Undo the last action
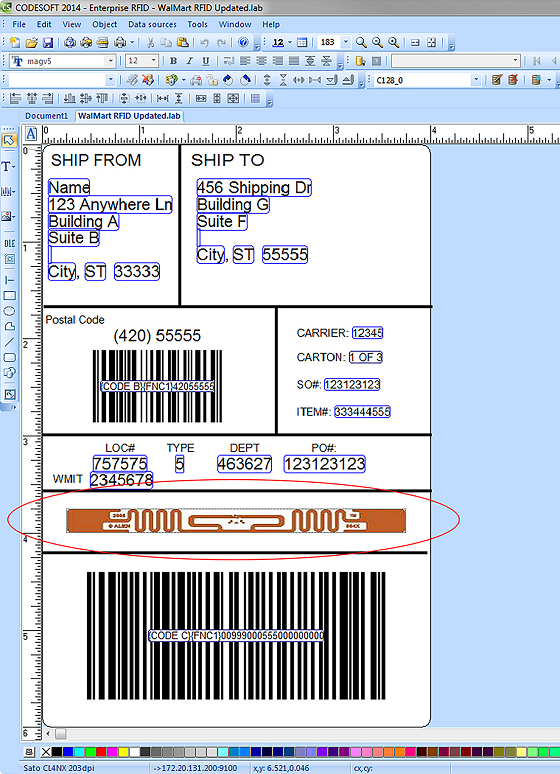 coord(204,43)
